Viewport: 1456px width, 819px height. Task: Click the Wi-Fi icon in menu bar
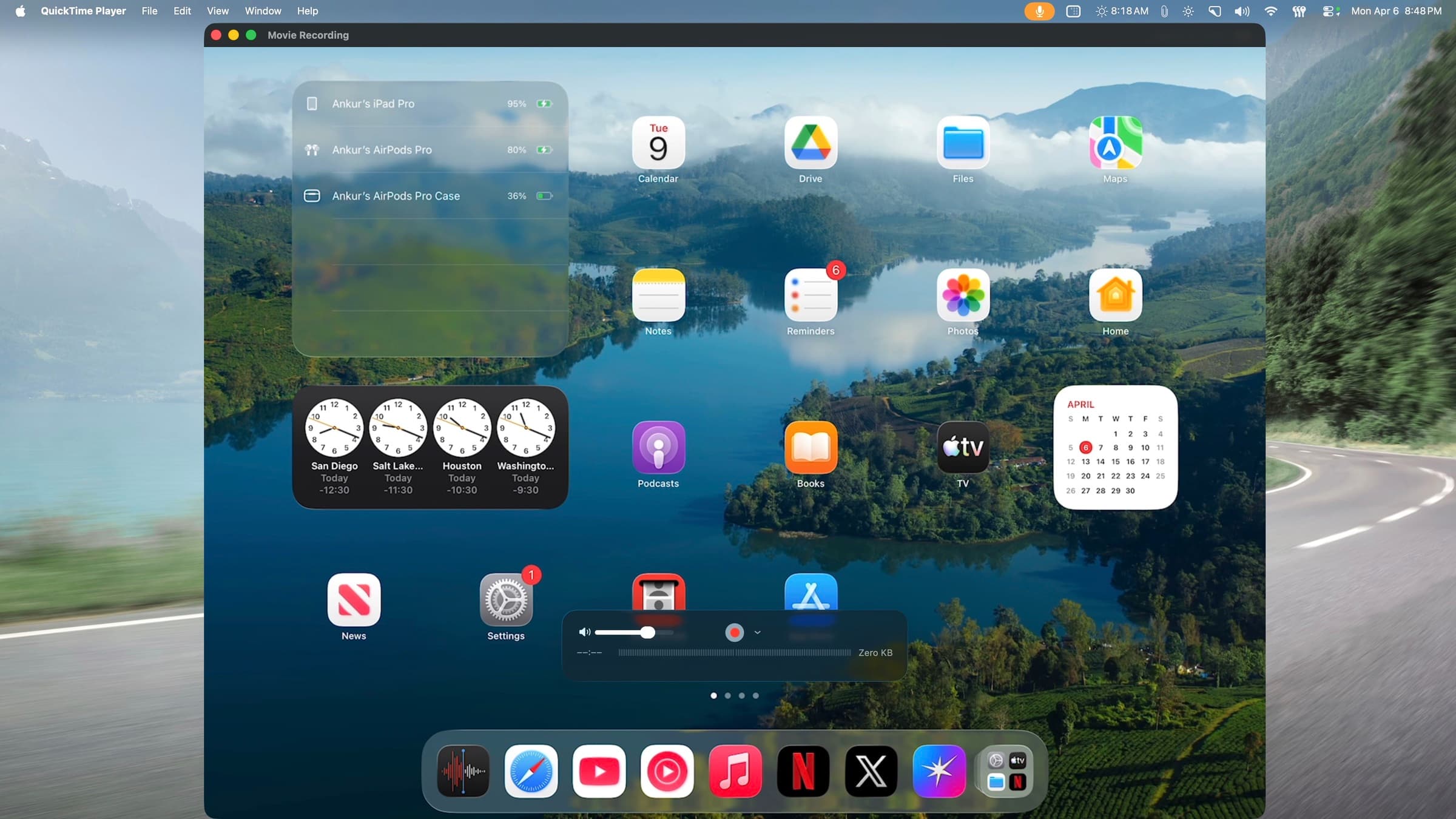click(1270, 11)
